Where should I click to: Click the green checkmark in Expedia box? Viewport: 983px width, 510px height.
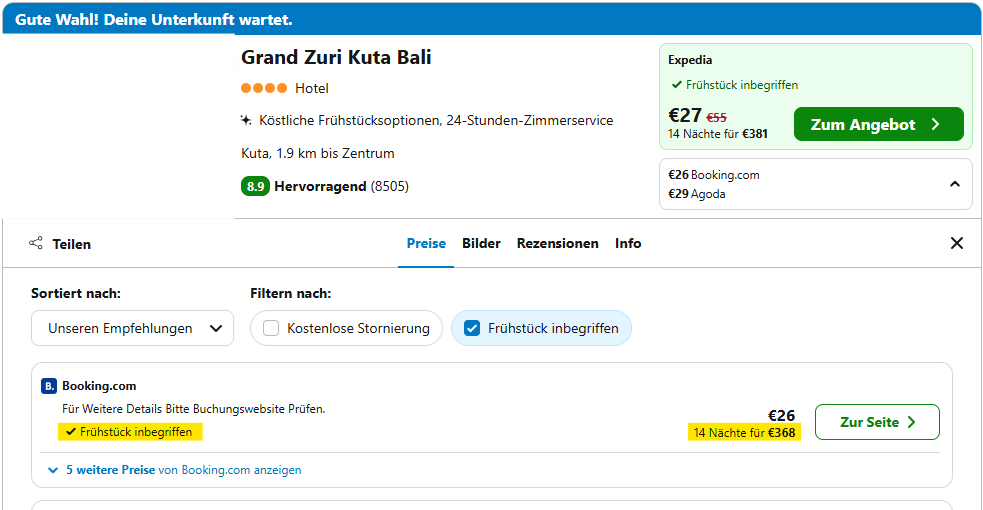click(676, 85)
